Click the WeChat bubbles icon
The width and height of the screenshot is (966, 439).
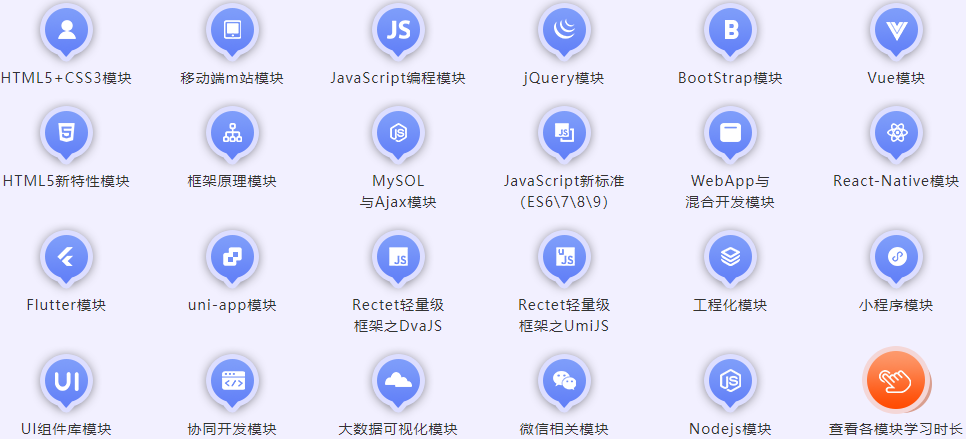(x=564, y=382)
